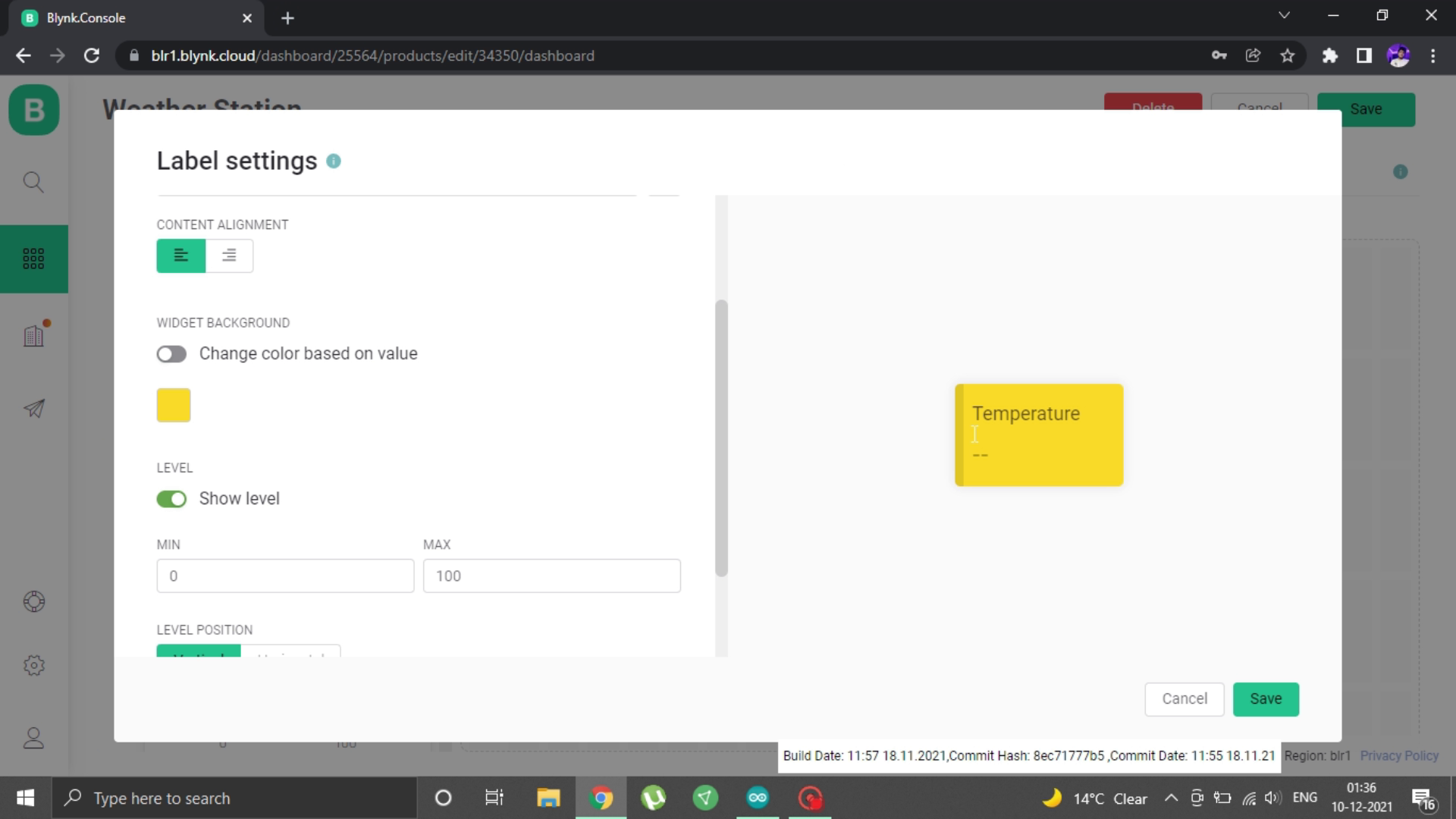The image size is (1456, 819).
Task: Select right content alignment icon
Action: click(x=229, y=256)
